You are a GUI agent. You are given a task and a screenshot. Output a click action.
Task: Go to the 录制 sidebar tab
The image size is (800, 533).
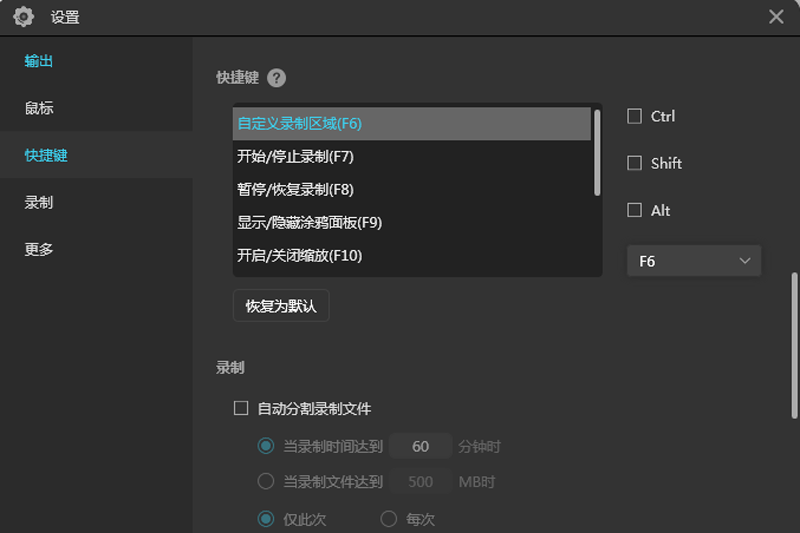point(39,202)
